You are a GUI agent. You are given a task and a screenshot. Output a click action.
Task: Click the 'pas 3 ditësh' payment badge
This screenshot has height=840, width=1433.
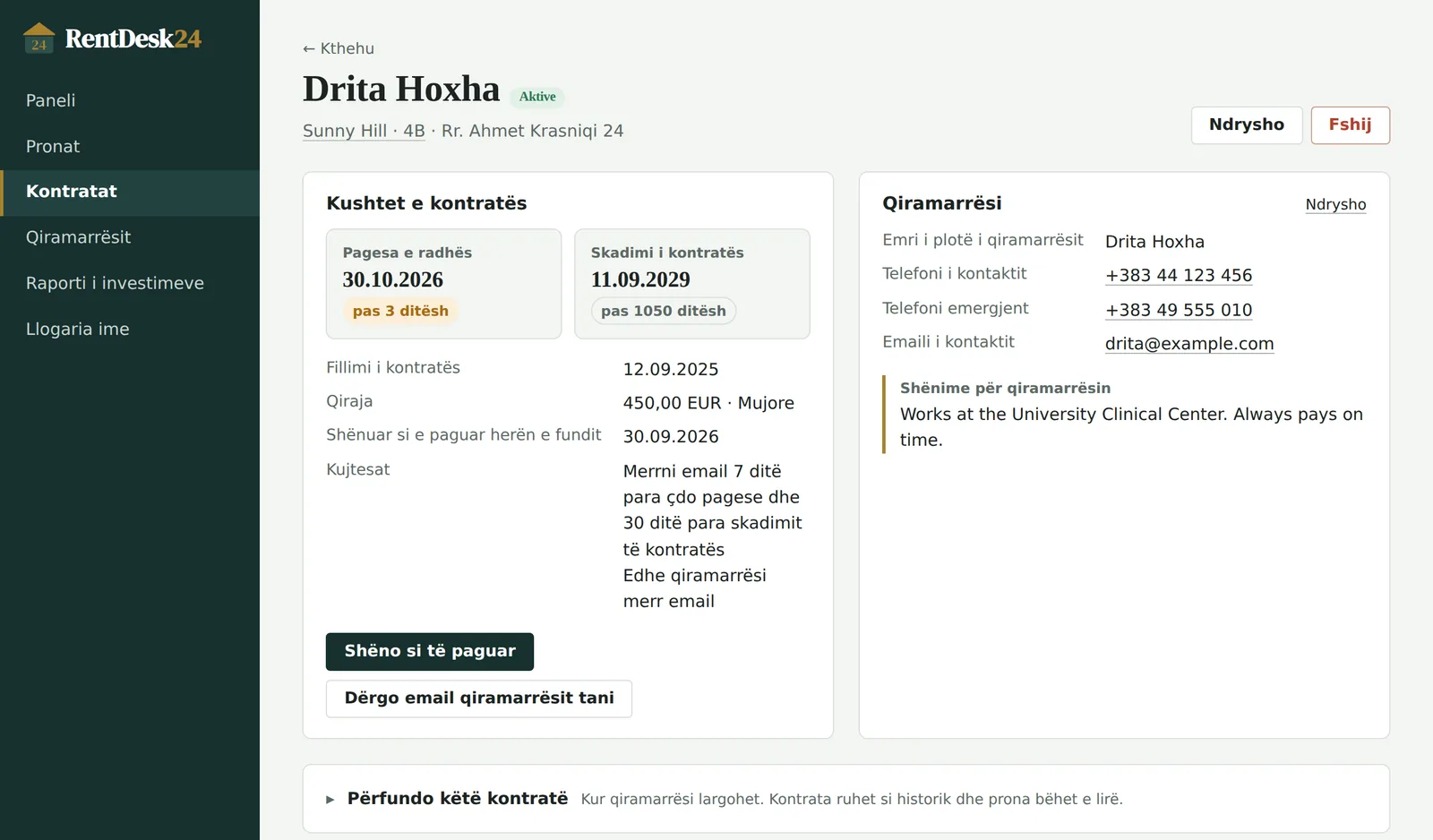coord(400,311)
